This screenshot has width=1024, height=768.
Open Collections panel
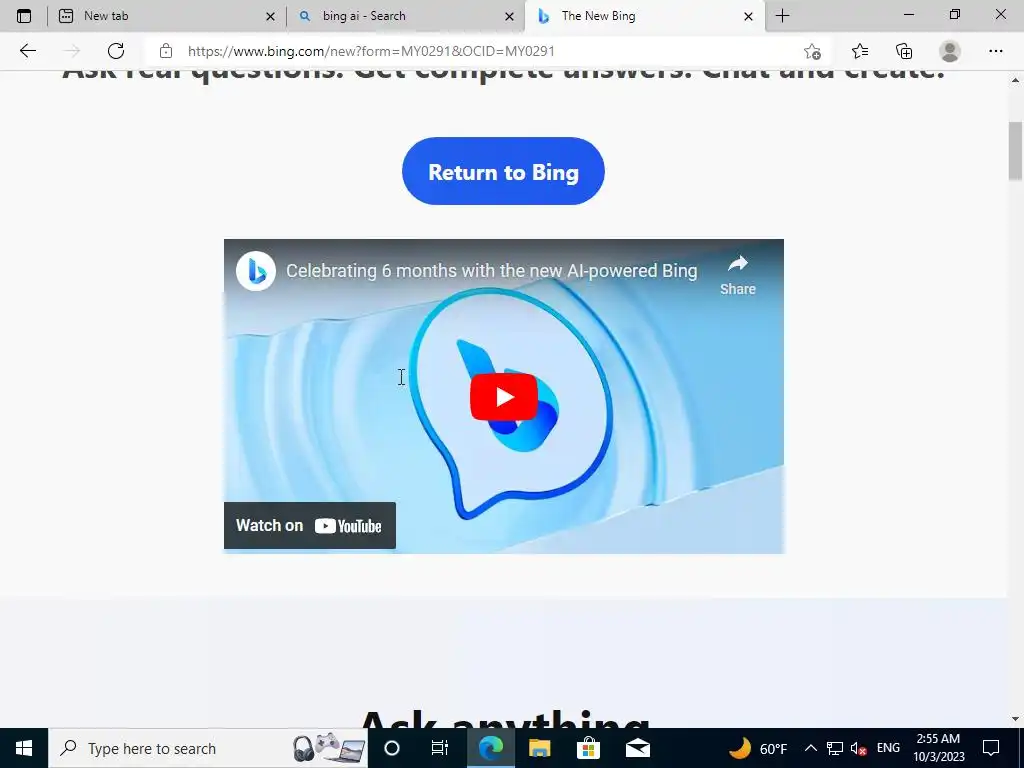(x=904, y=51)
